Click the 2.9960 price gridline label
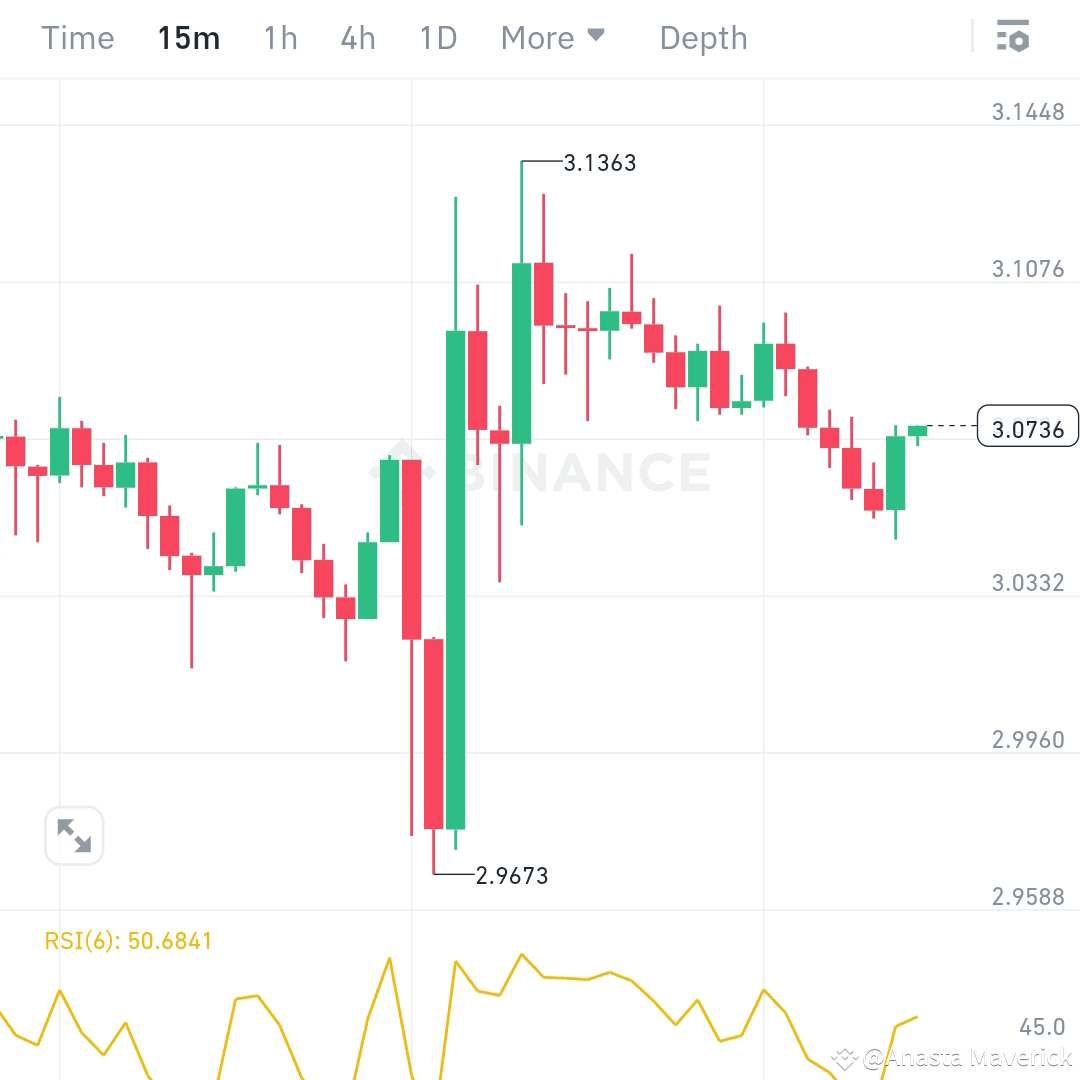The image size is (1080, 1080). click(x=1030, y=739)
